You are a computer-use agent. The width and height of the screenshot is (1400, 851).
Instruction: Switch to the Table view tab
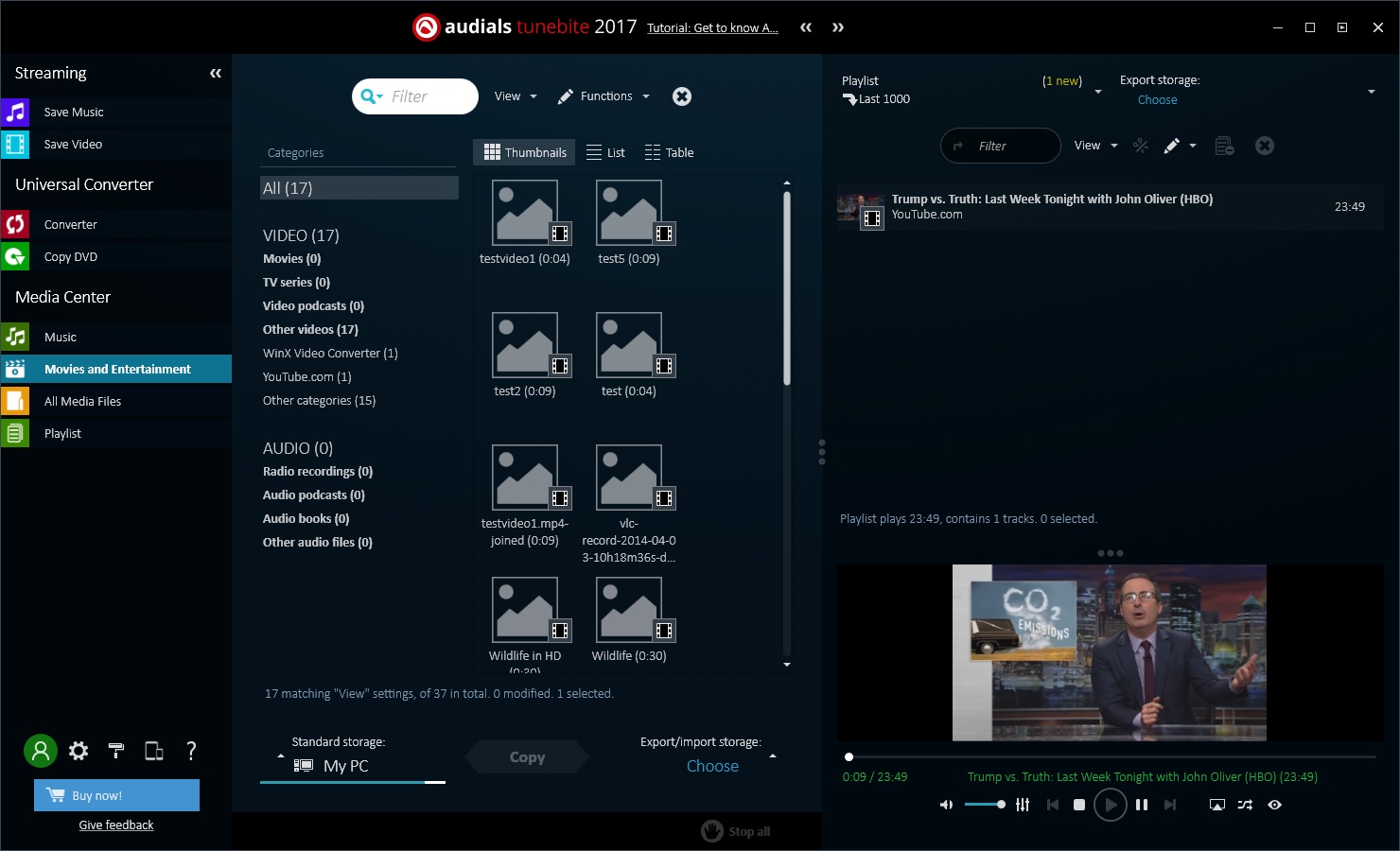click(669, 152)
